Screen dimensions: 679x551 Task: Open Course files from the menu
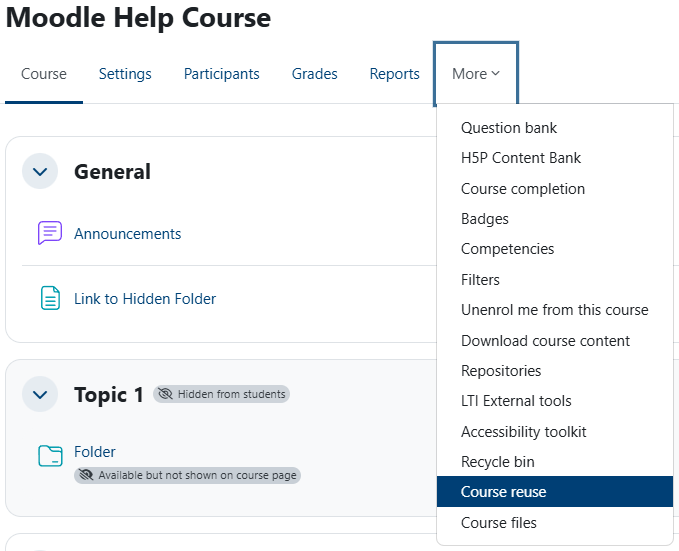(555, 523)
